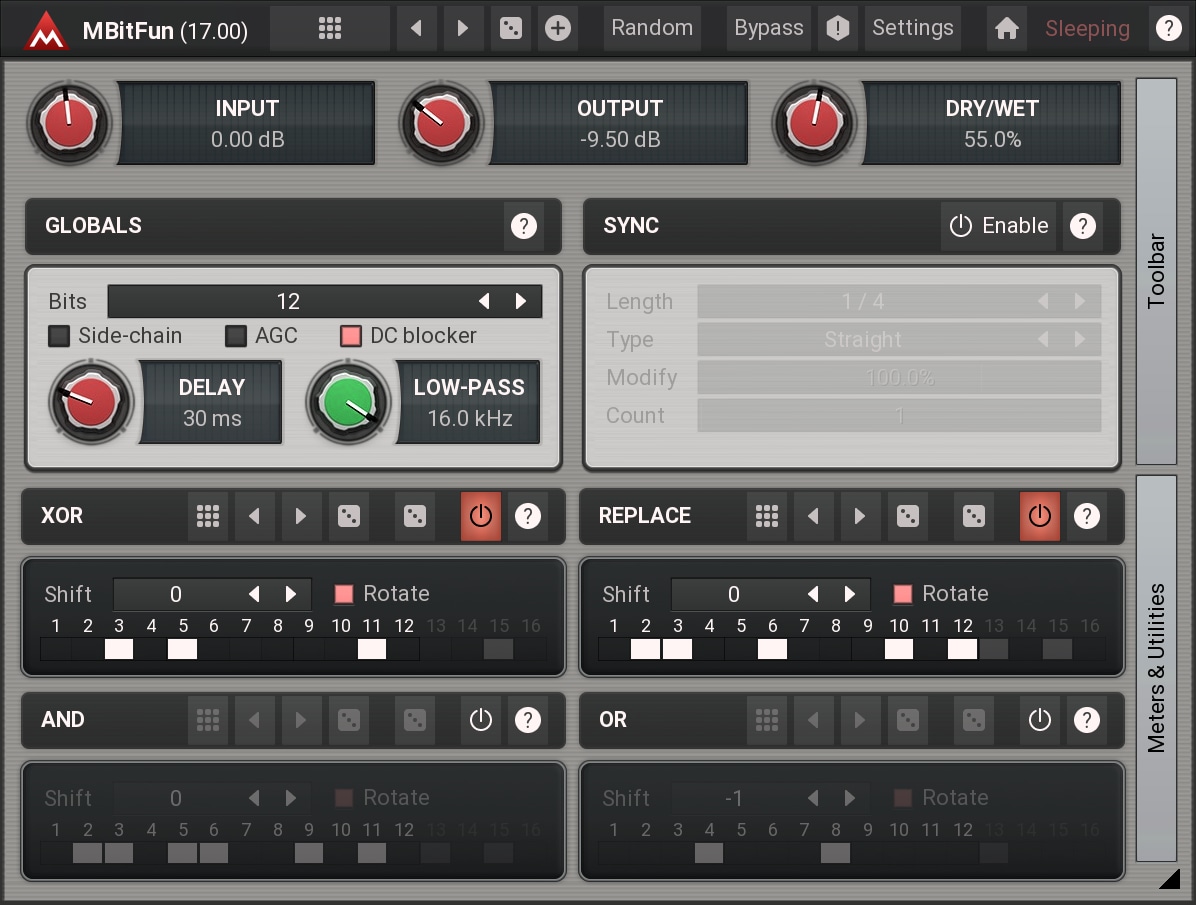Toggle the DC blocker checkbox
1196x905 pixels.
[x=350, y=336]
